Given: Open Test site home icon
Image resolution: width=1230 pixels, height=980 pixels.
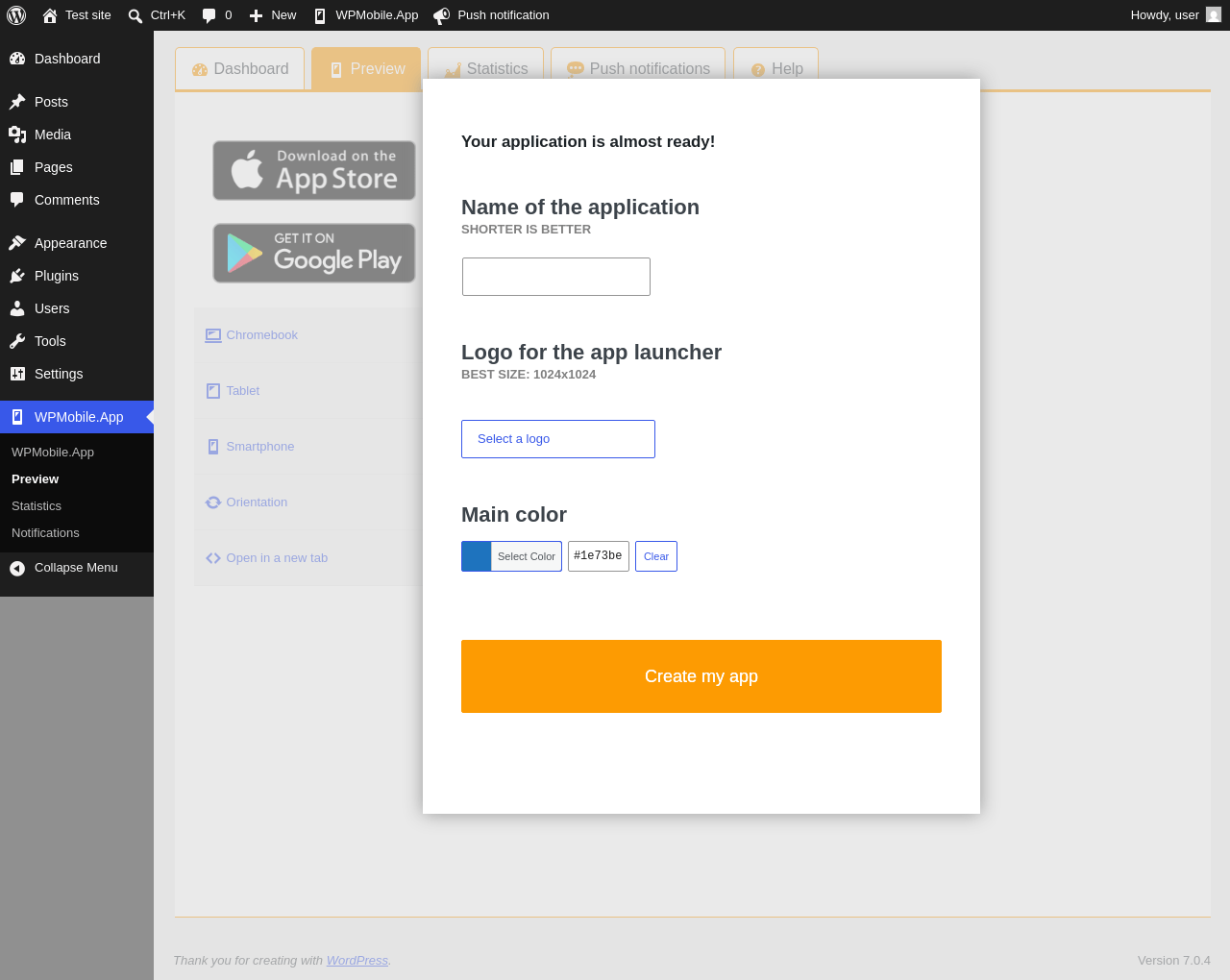Looking at the screenshot, I should 50,15.
